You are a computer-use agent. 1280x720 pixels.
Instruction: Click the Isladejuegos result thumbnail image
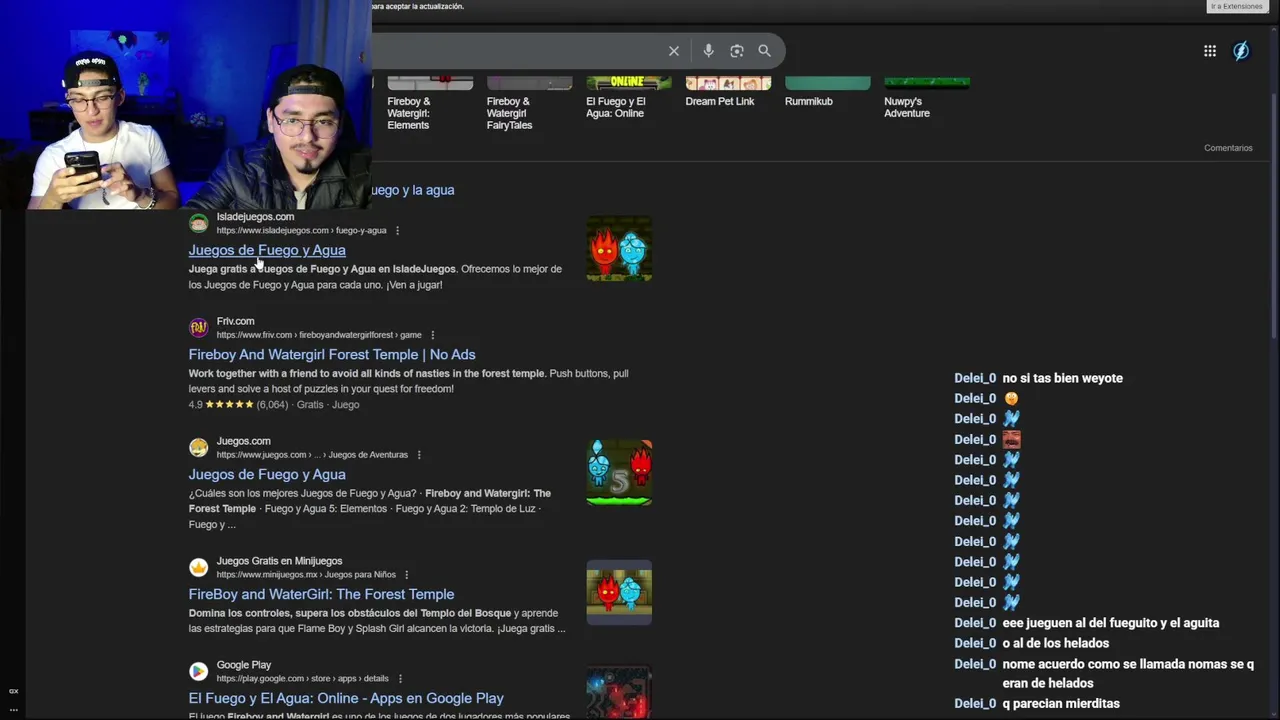[x=619, y=249]
